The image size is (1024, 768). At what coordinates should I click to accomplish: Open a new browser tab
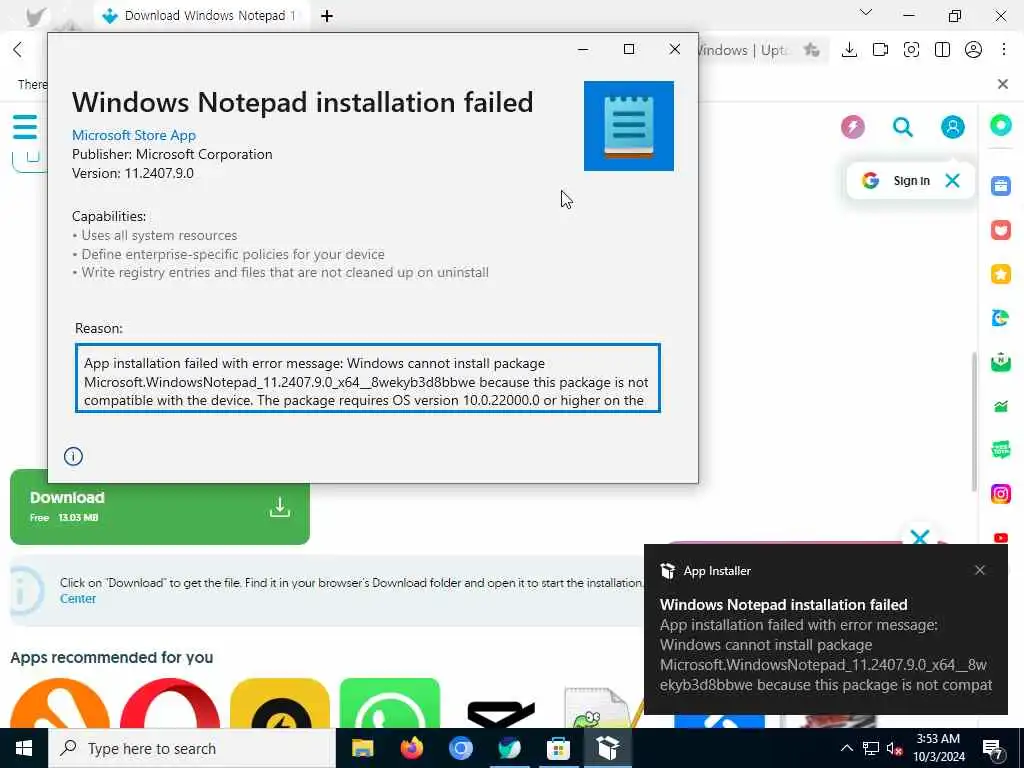pyautogui.click(x=327, y=16)
